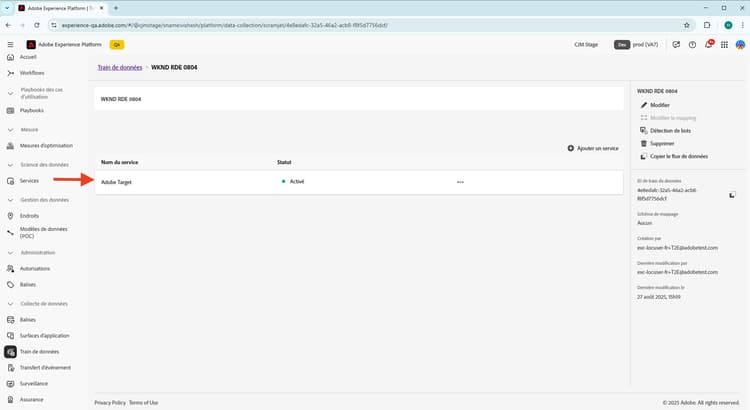This screenshot has height=410, width=750.
Task: Click the Train de données breadcrumb link
Action: point(120,67)
